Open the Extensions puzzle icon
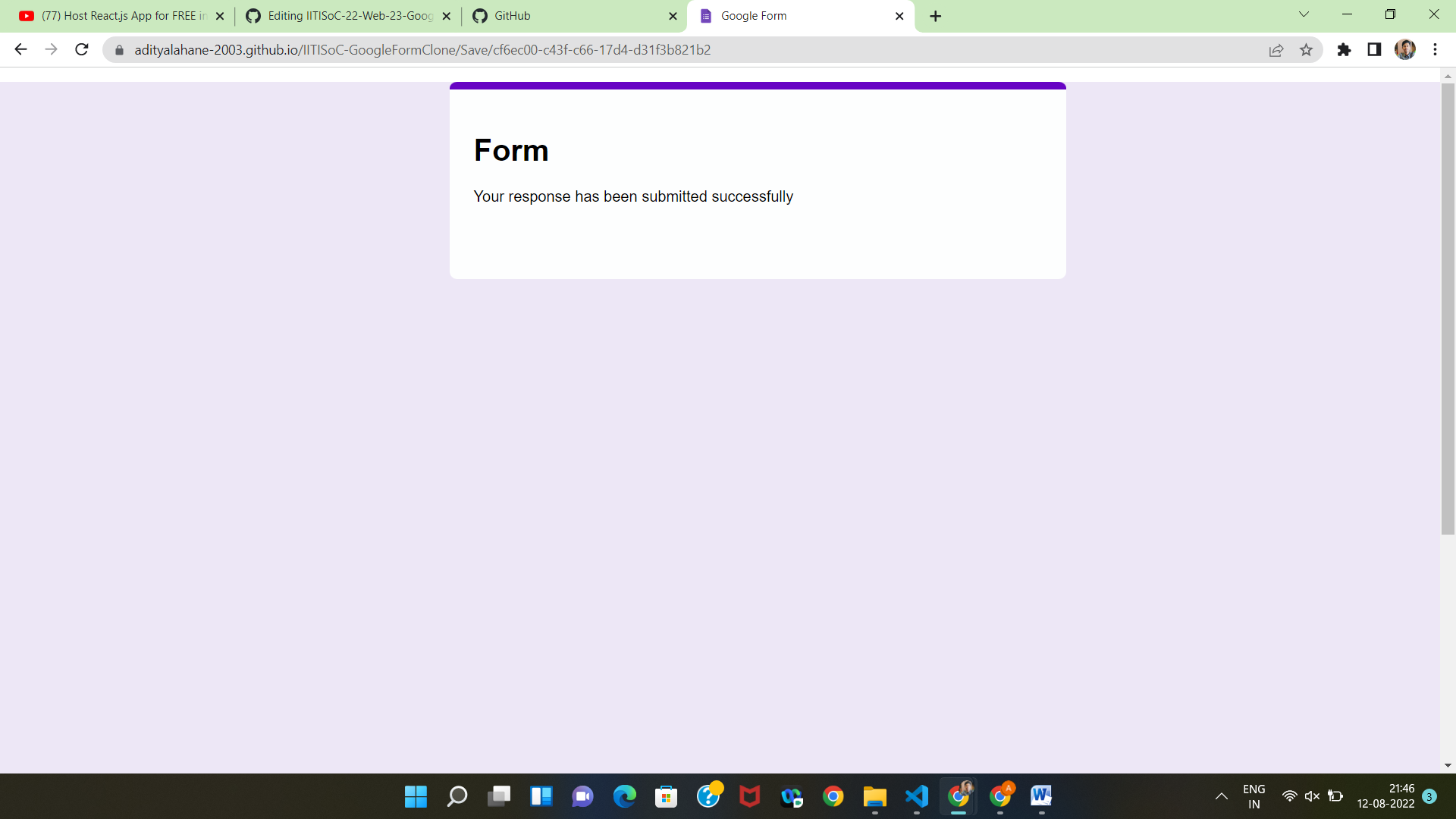The image size is (1456, 819). [1344, 50]
